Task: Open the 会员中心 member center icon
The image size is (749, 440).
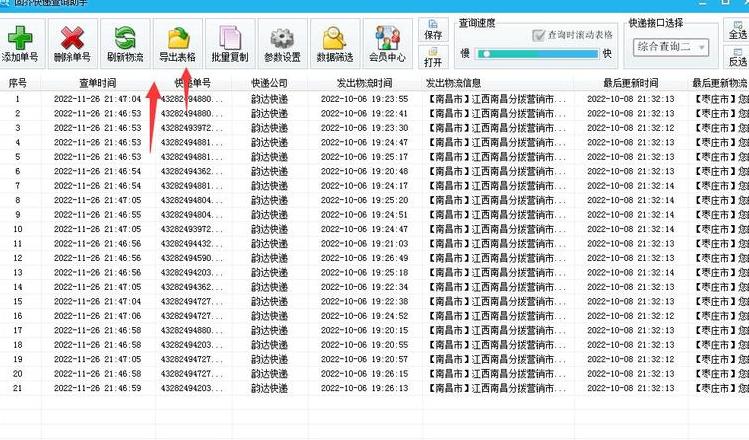Action: click(387, 38)
